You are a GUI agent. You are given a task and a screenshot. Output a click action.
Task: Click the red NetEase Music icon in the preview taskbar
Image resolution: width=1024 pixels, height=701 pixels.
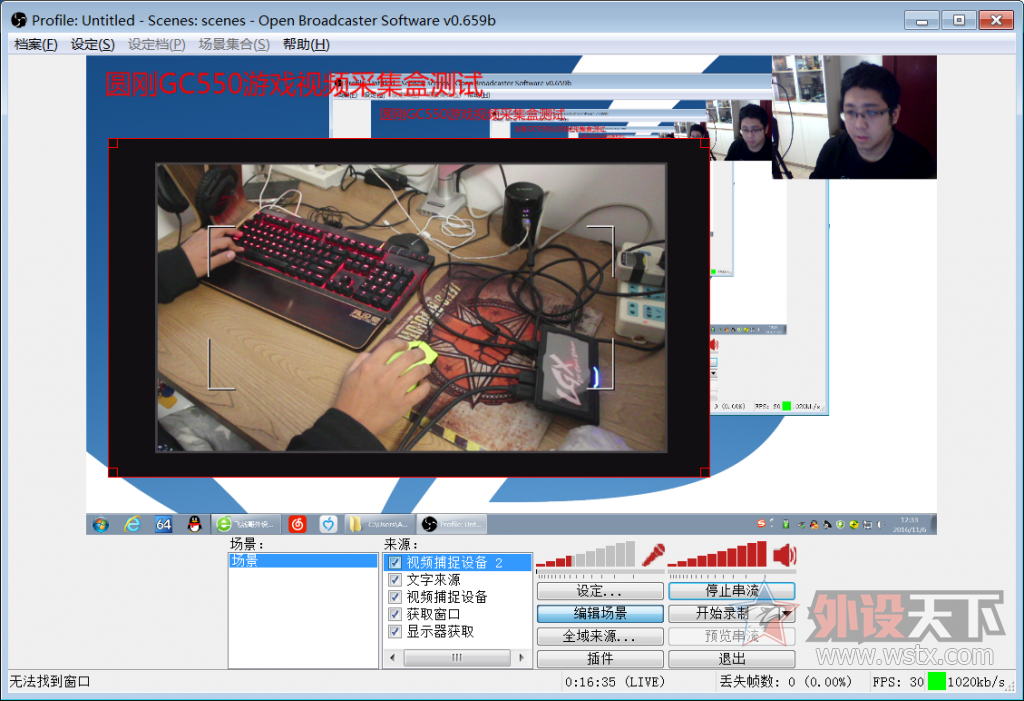pos(298,524)
